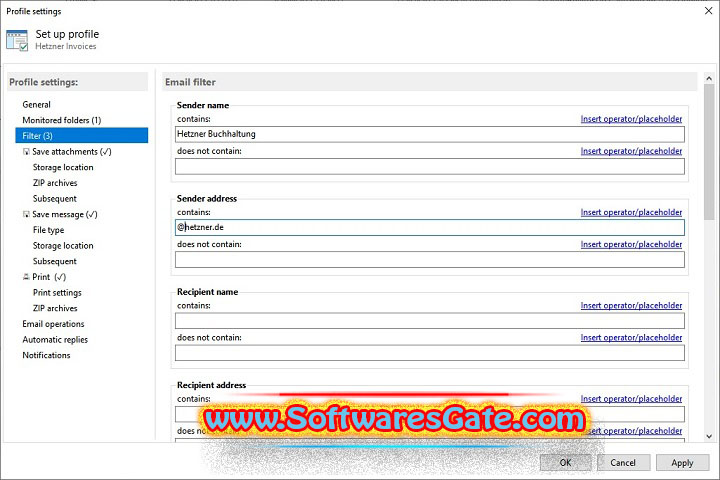Open Storage location under Save message
The width and height of the screenshot is (720, 480).
point(63,246)
